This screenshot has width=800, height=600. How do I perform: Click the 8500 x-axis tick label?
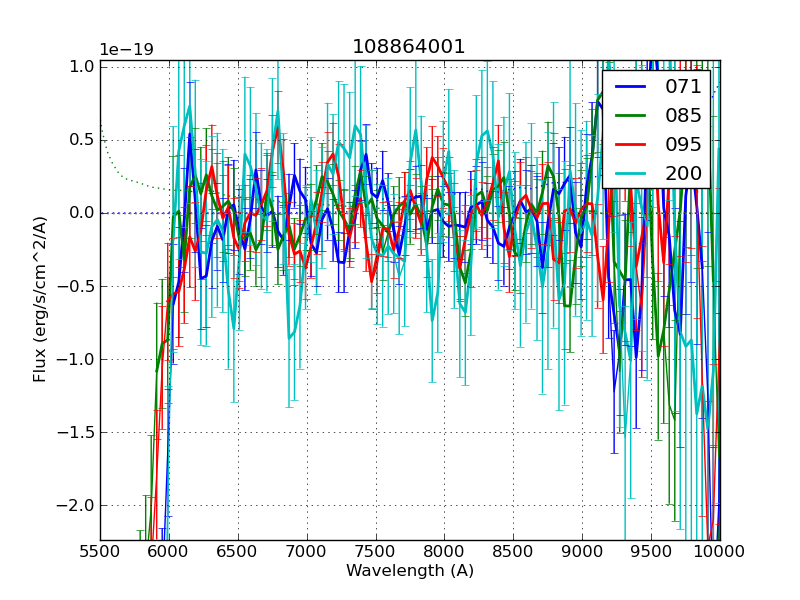click(x=513, y=551)
